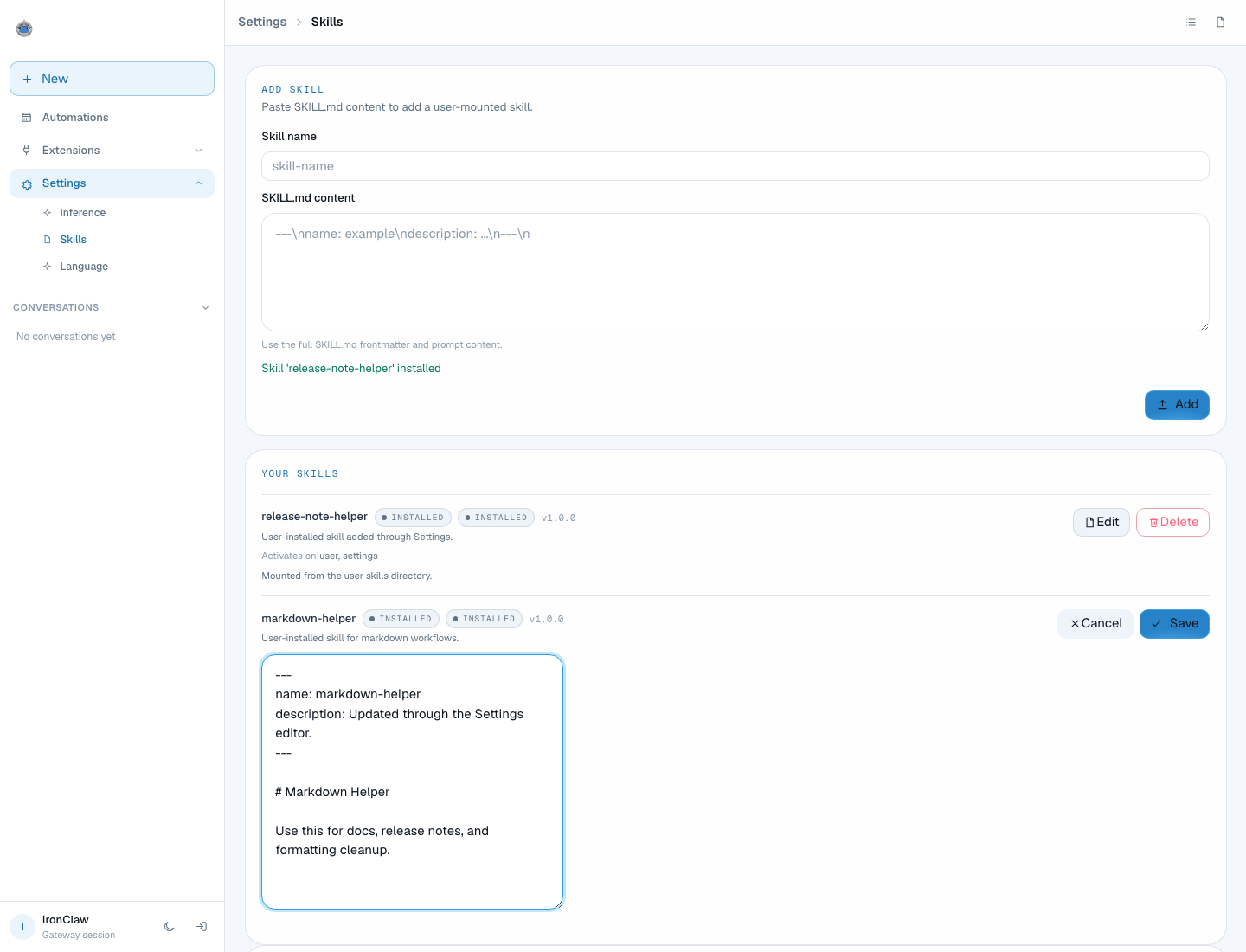
Task: Click the v1.0.0 version of release-note-helper
Action: [x=558, y=518]
